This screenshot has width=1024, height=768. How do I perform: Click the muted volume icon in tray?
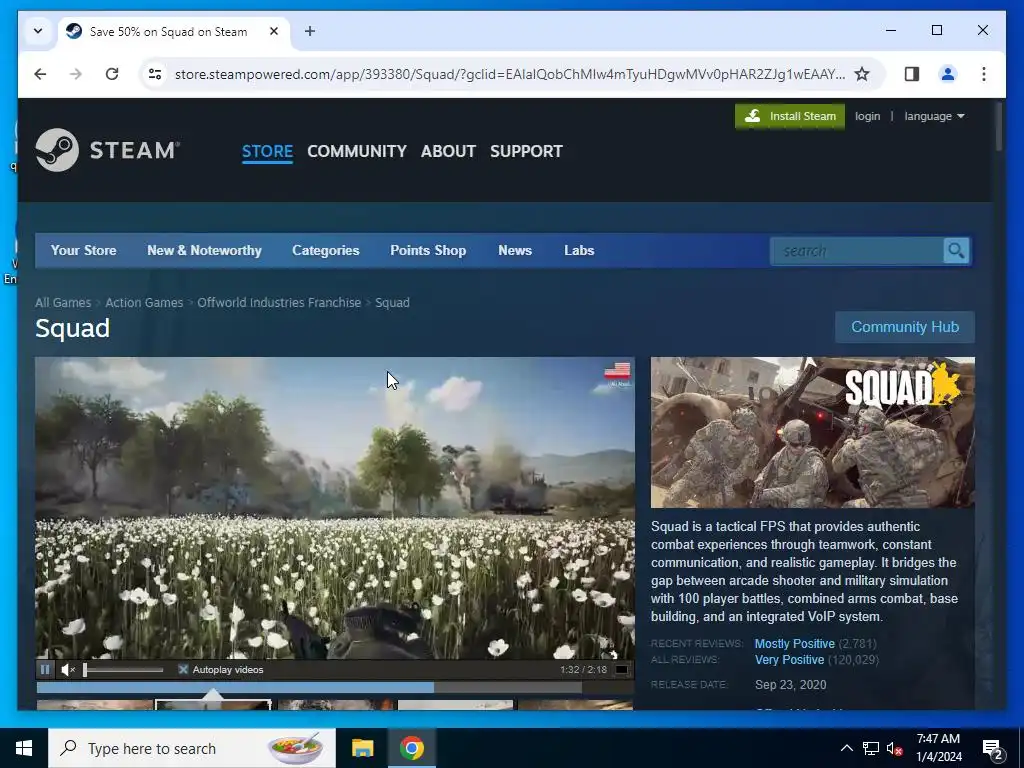click(894, 748)
